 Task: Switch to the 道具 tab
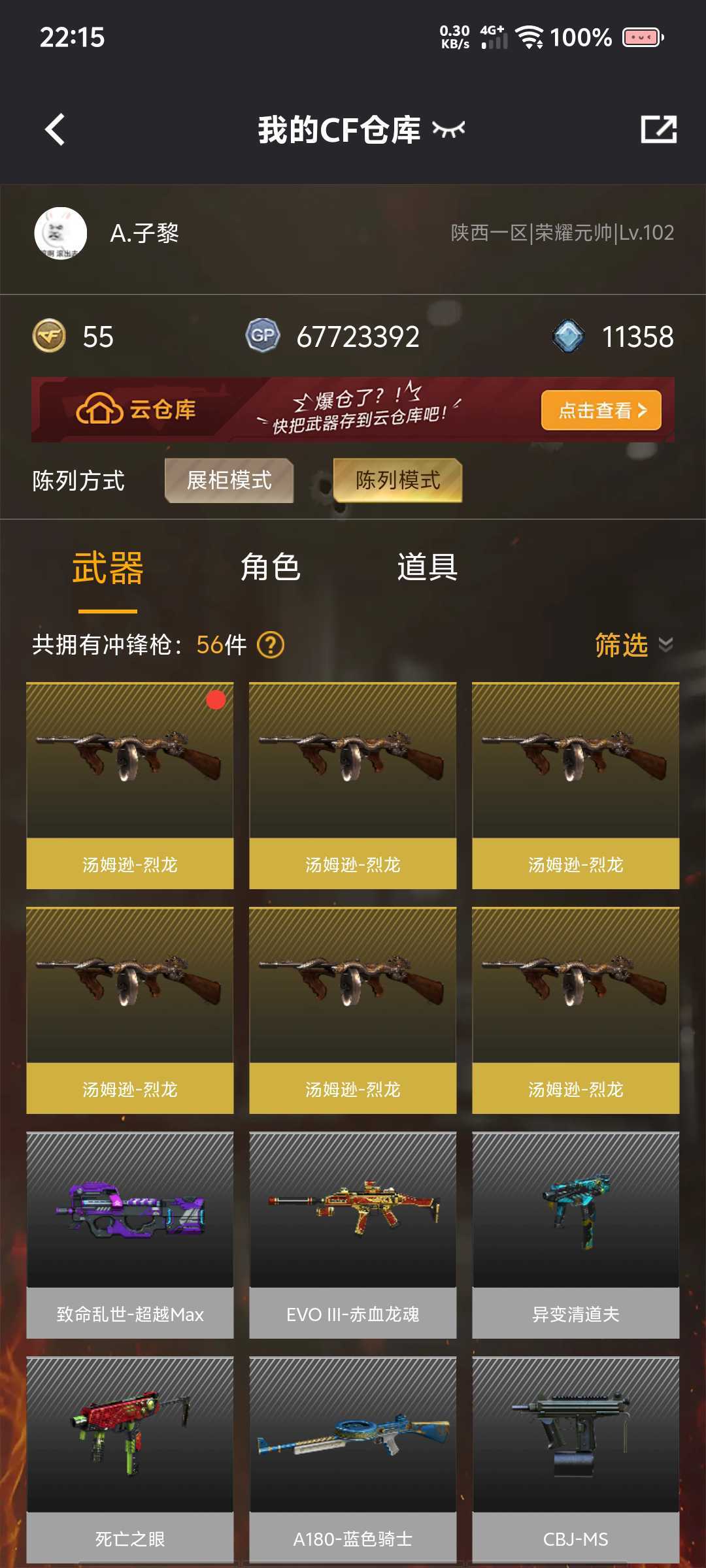coord(428,567)
